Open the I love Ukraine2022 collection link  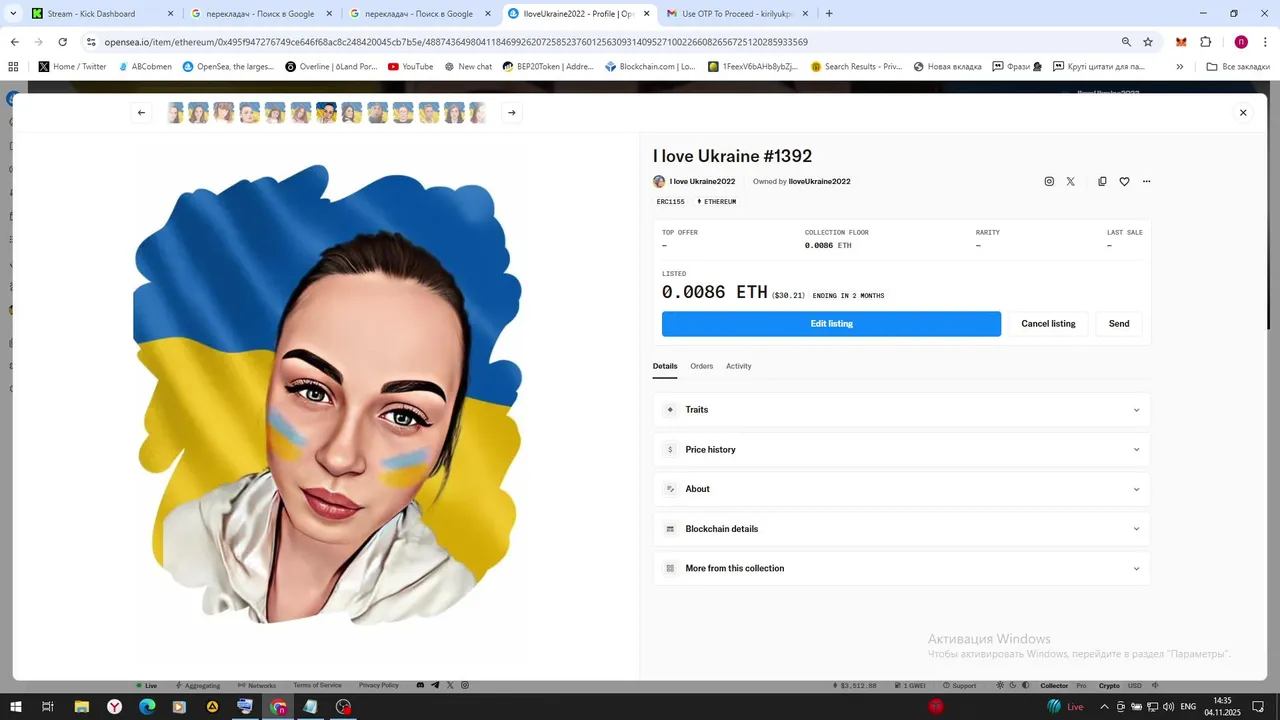(702, 182)
